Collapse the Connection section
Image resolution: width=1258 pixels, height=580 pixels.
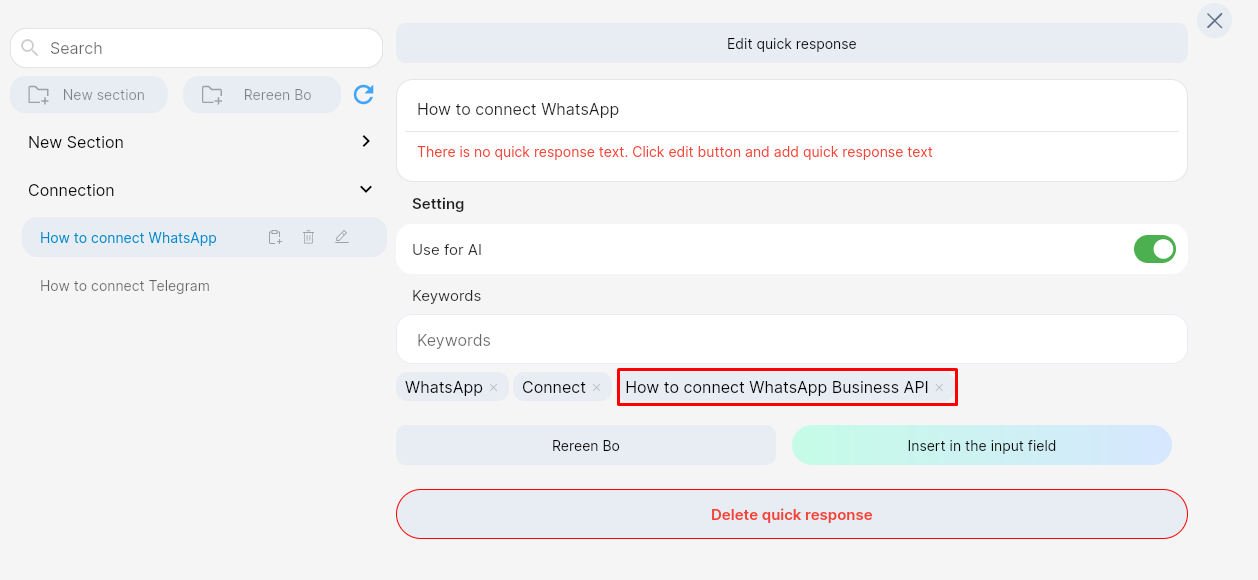point(366,189)
